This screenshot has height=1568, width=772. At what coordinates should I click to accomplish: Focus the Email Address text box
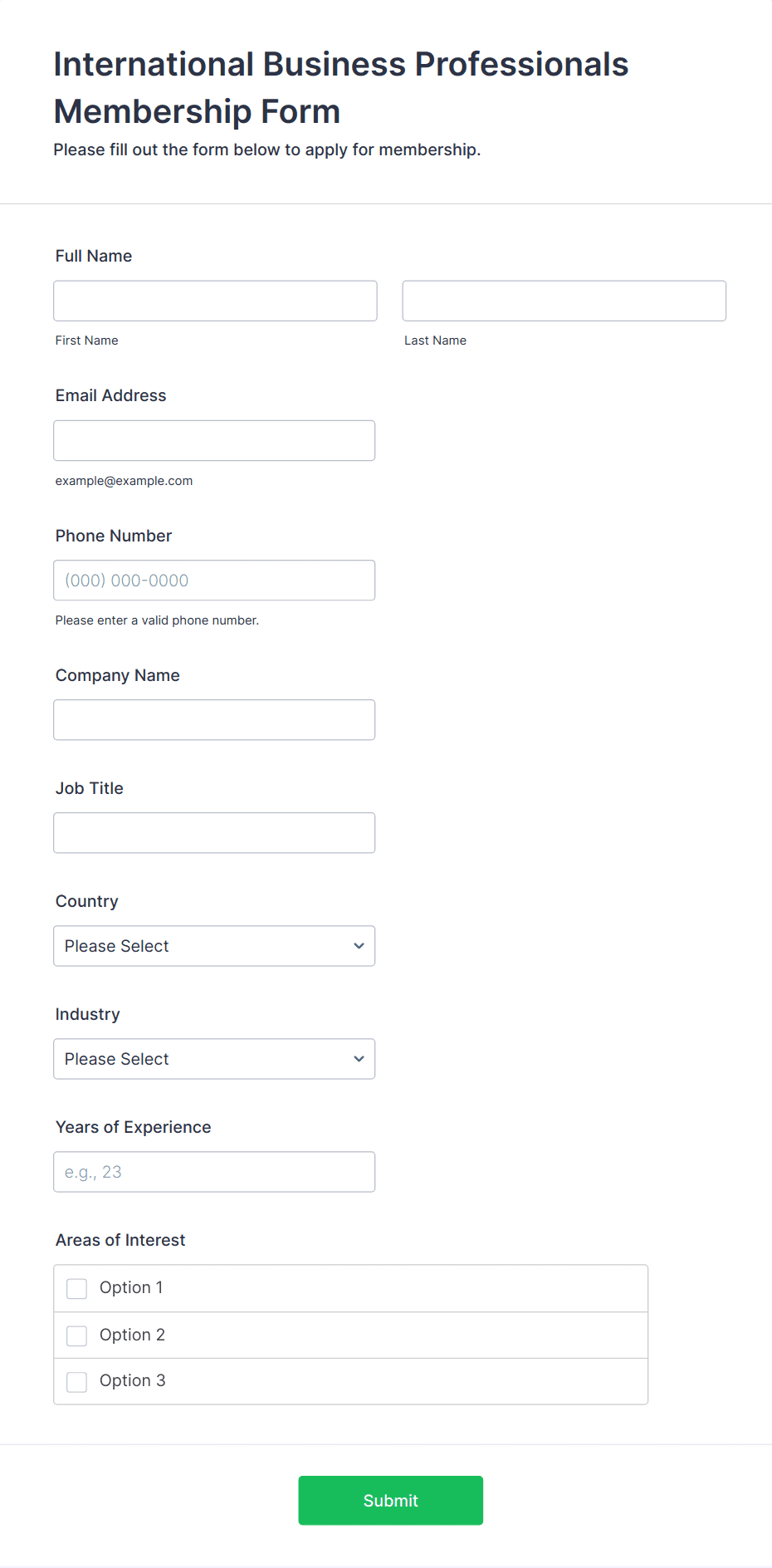pos(214,440)
